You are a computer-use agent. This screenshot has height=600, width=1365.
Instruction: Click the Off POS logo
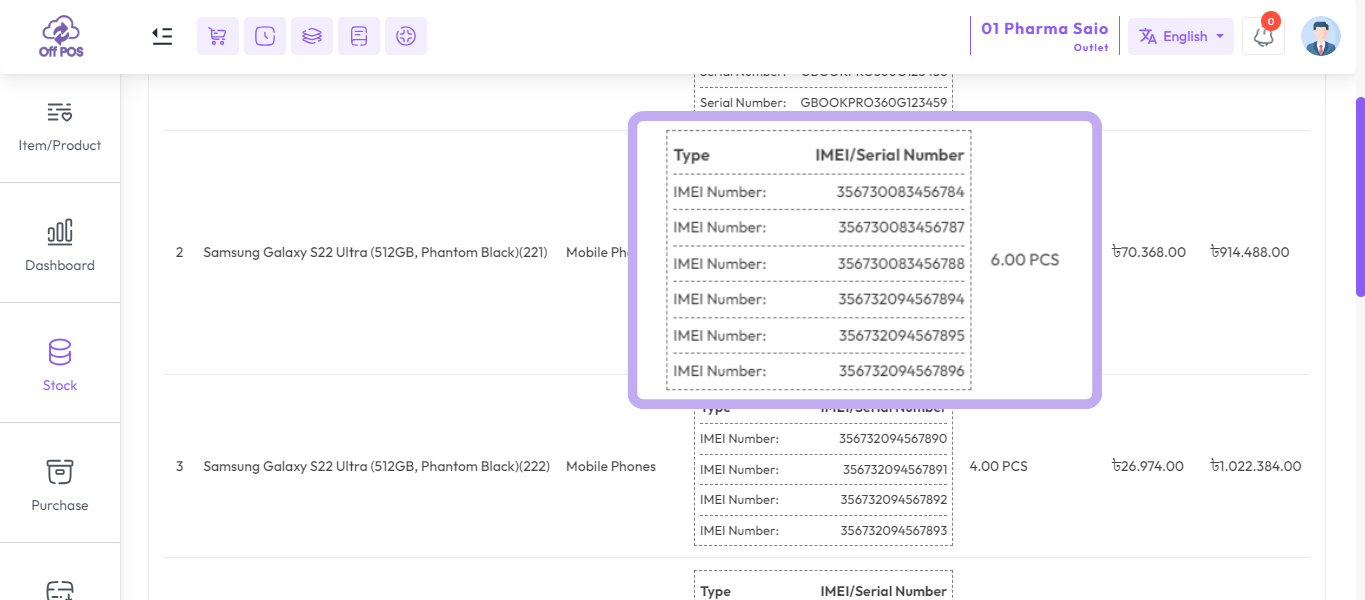(x=61, y=36)
